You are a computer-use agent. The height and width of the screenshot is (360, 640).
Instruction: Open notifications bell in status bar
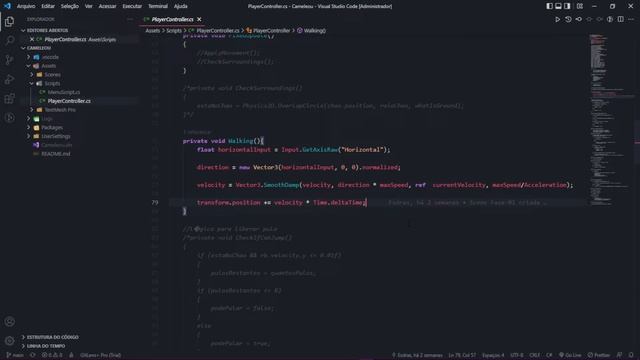tap(631, 355)
